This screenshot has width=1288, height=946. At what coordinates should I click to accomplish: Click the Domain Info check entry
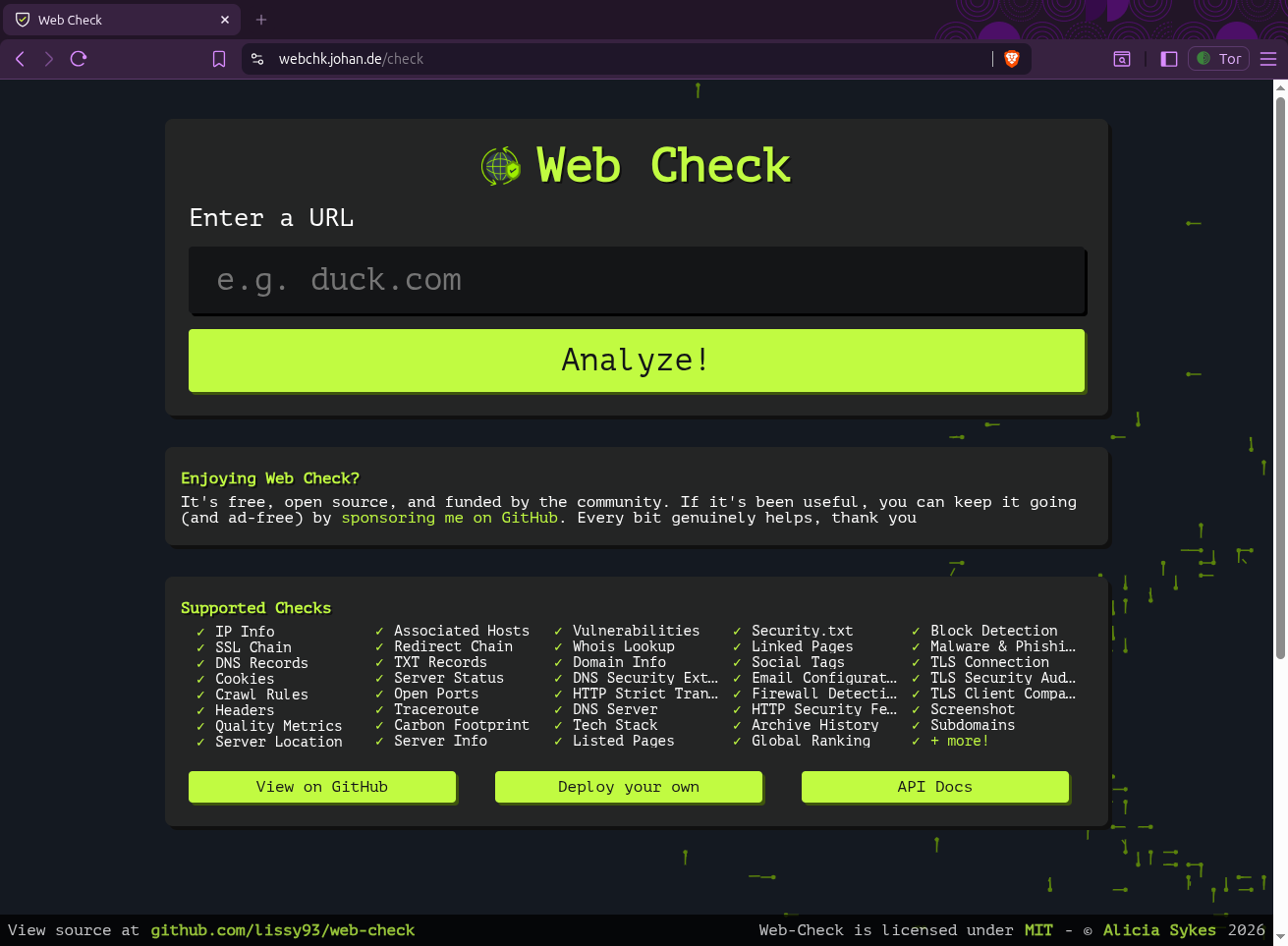(620, 662)
